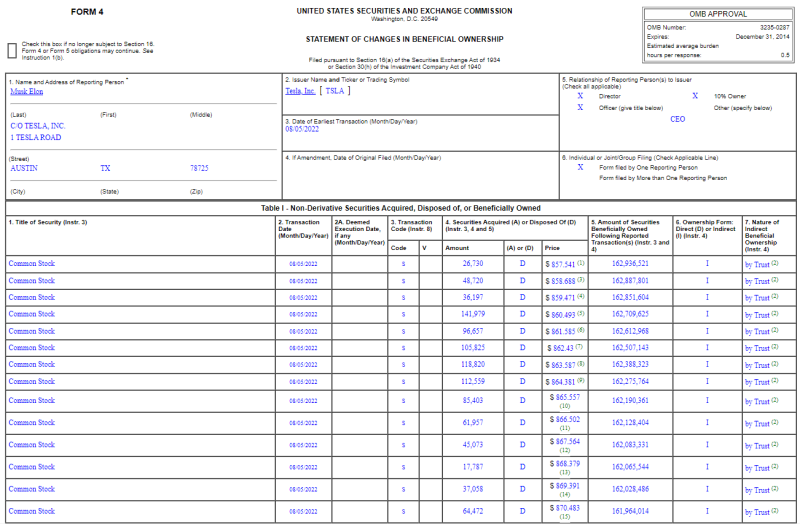Click the price $861.585 cell

(563, 332)
